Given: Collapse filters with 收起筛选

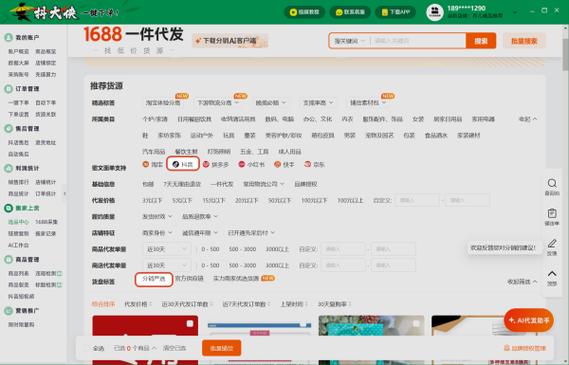Looking at the screenshot, I should (x=522, y=282).
